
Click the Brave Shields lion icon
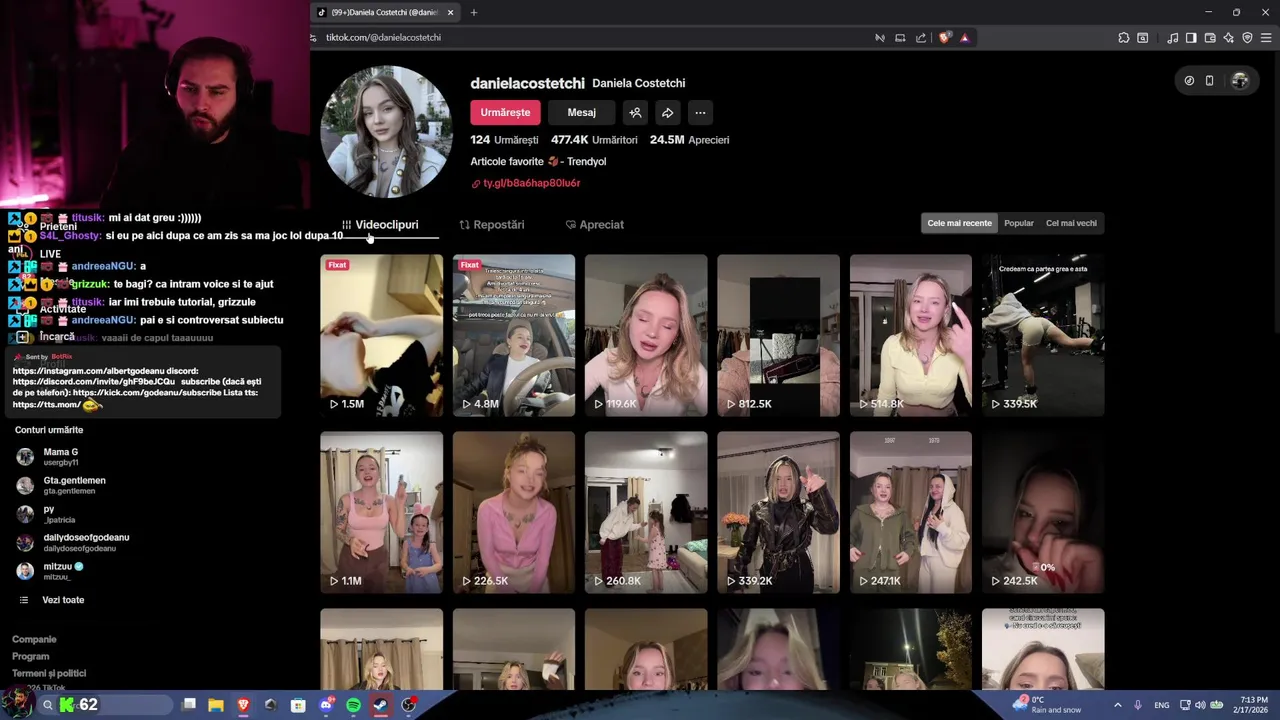click(x=944, y=38)
